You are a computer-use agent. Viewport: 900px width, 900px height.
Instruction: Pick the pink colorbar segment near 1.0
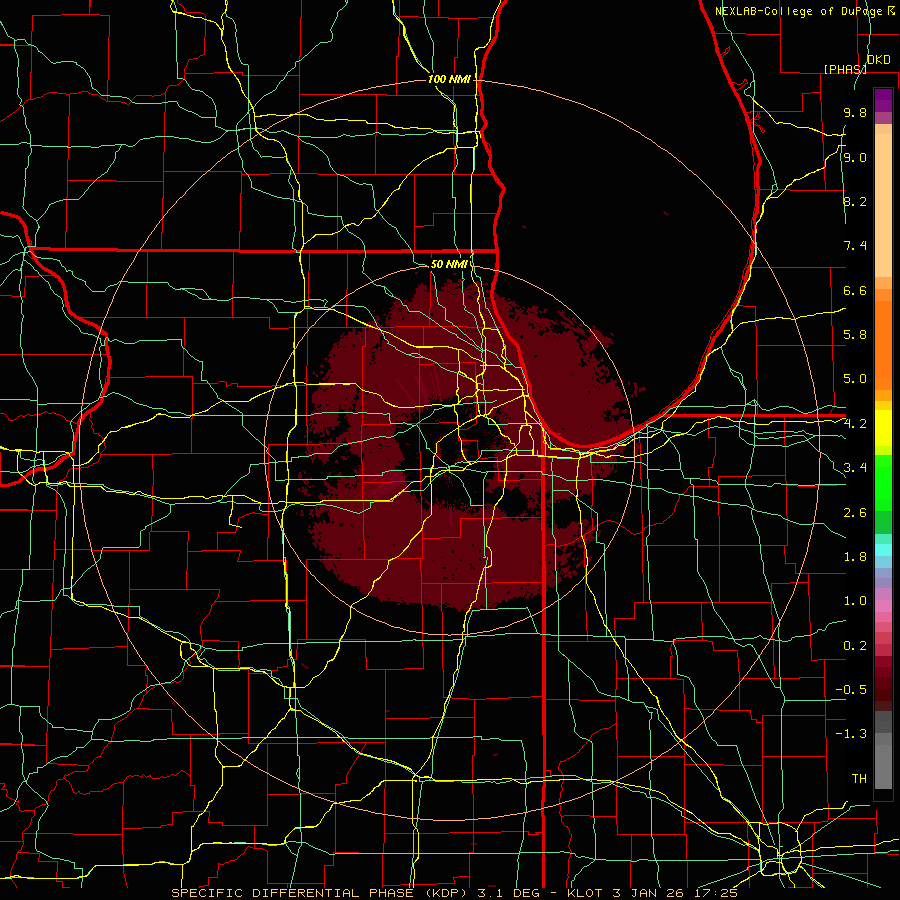[x=883, y=606]
